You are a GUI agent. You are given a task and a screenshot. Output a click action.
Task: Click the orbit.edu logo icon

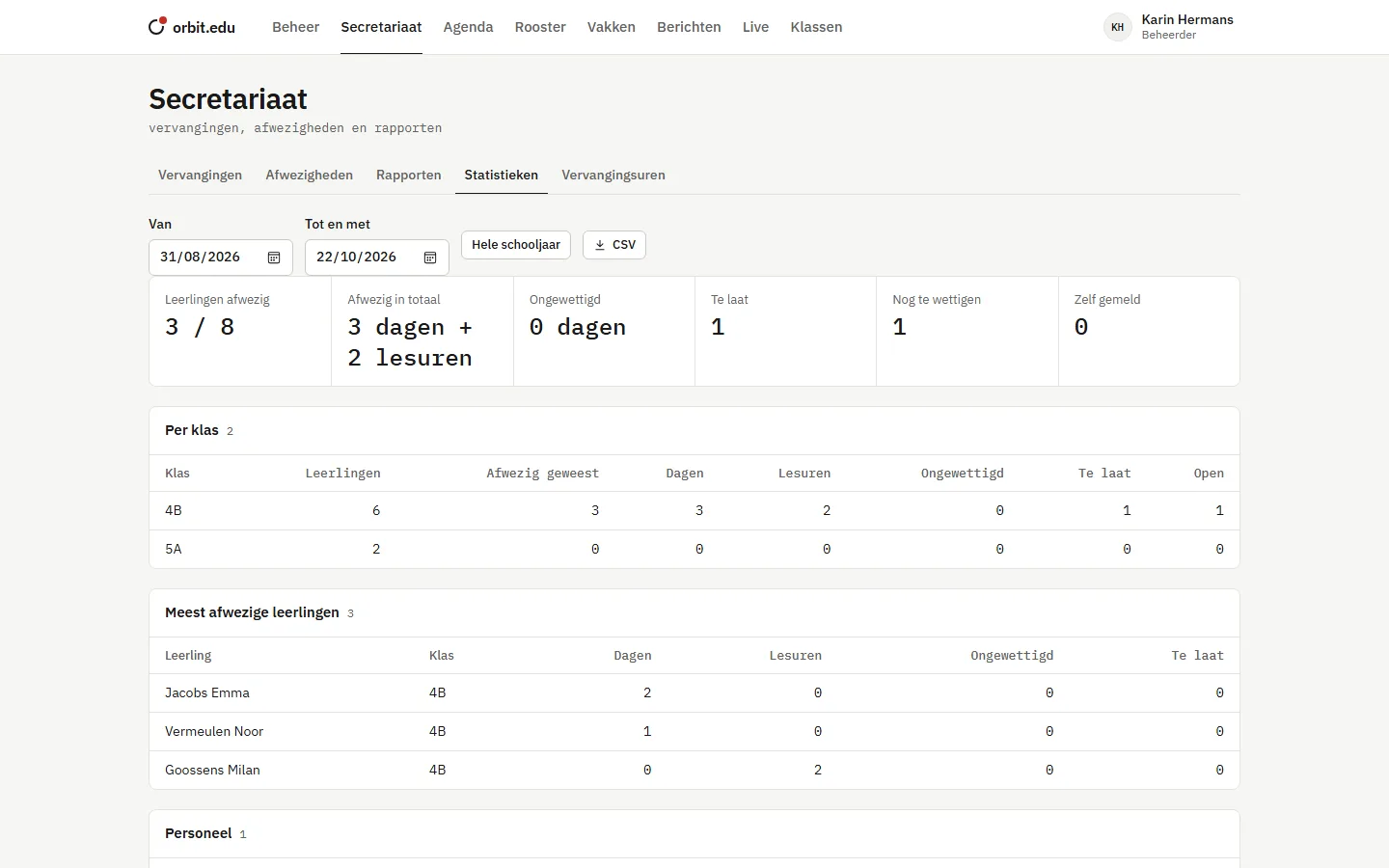coord(157,27)
